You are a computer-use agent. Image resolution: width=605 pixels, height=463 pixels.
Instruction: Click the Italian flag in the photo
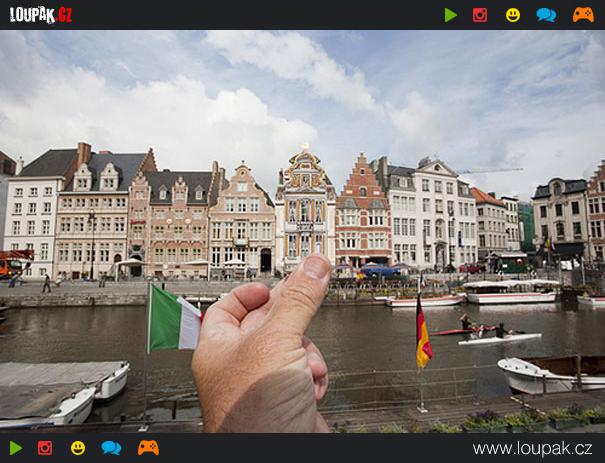(174, 323)
